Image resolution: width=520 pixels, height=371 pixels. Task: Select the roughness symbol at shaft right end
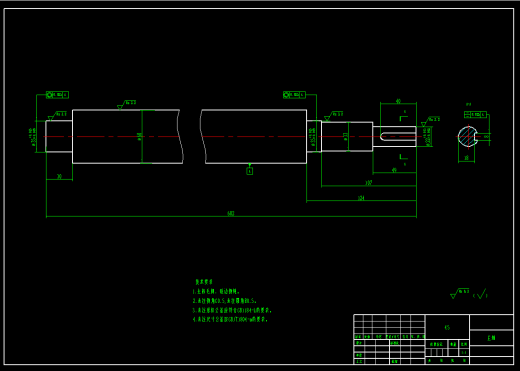(430, 121)
